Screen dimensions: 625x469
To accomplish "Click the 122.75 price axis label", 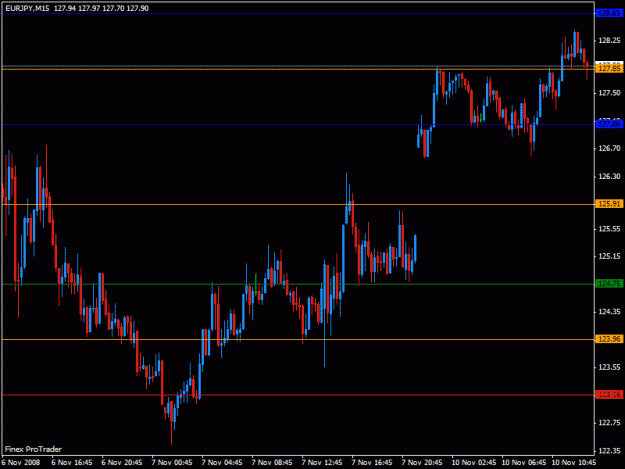I will click(609, 422).
